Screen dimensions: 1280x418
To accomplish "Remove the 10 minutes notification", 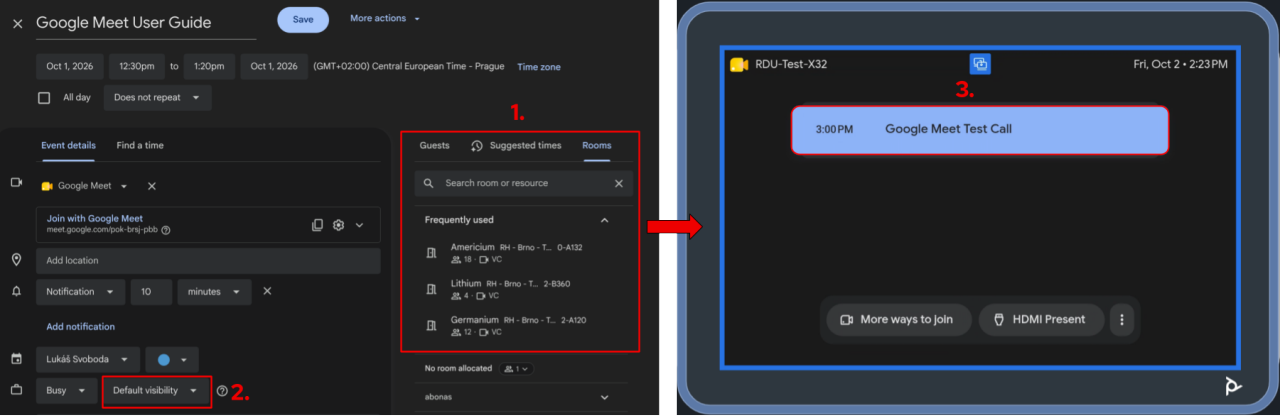I will [267, 291].
